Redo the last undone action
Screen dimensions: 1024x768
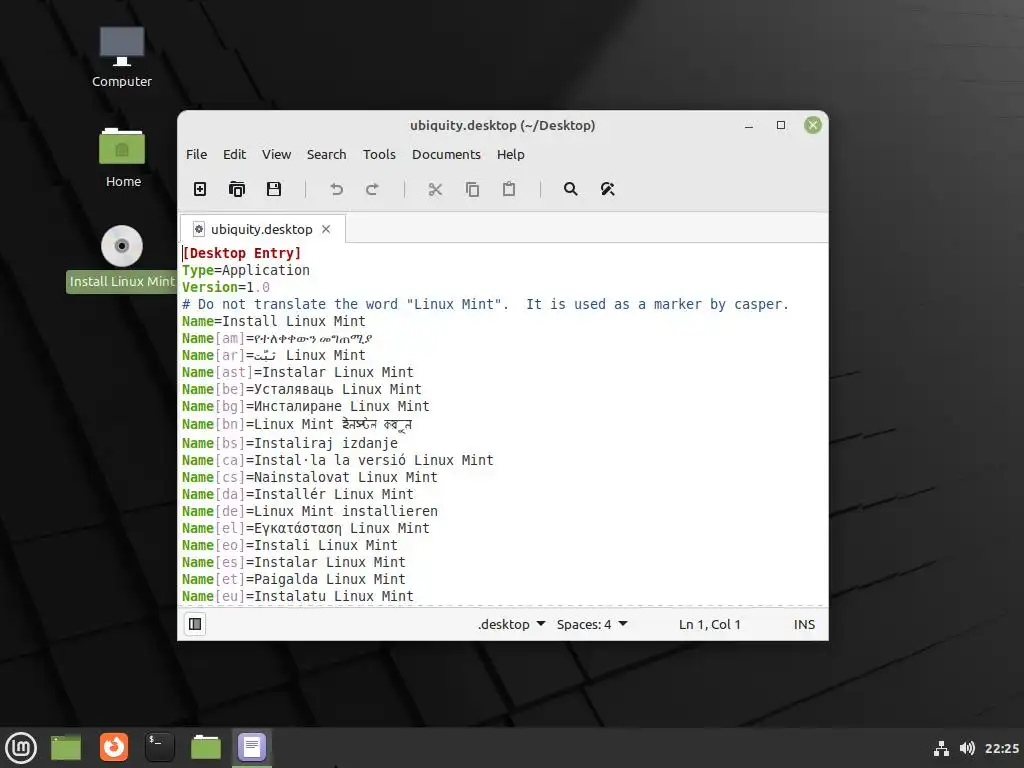[x=373, y=189]
